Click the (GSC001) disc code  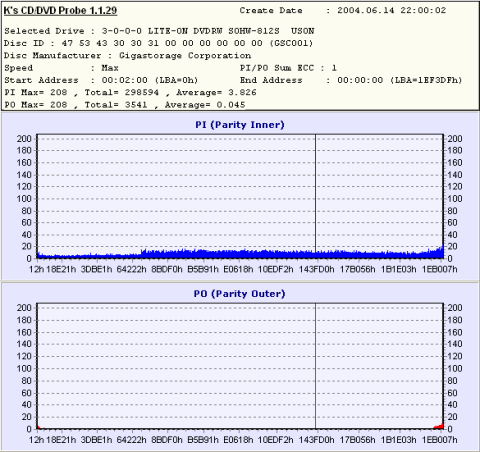(291, 43)
